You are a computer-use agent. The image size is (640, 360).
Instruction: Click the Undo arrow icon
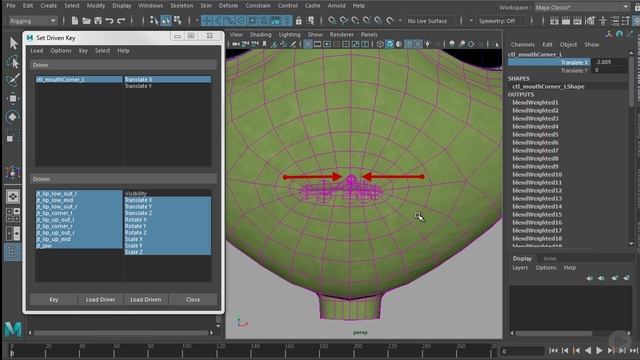(x=109, y=20)
